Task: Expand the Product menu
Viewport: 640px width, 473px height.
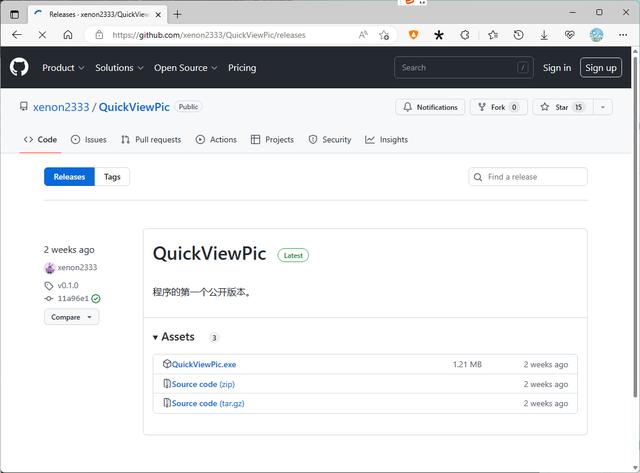Action: click(63, 68)
